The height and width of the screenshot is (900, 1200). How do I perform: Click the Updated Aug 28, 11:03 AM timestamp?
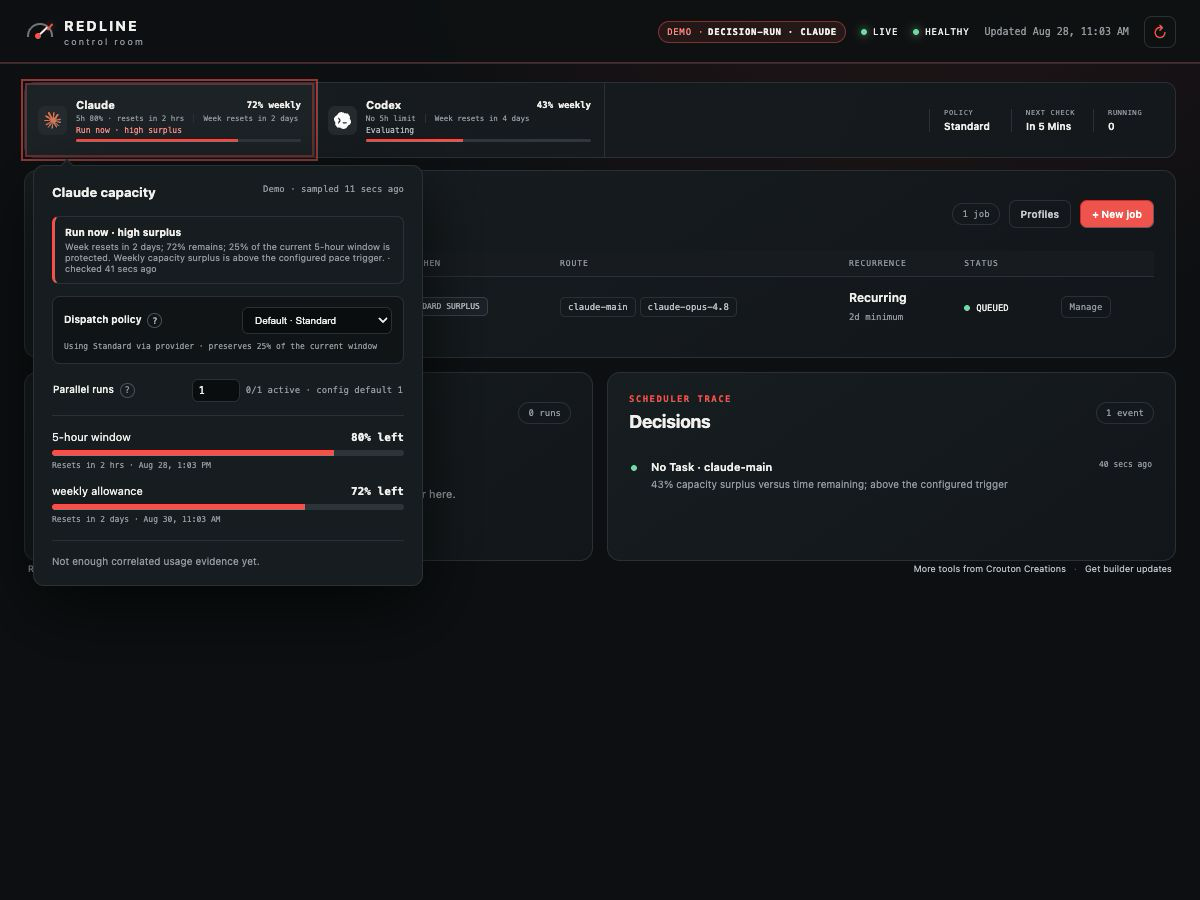(1056, 32)
